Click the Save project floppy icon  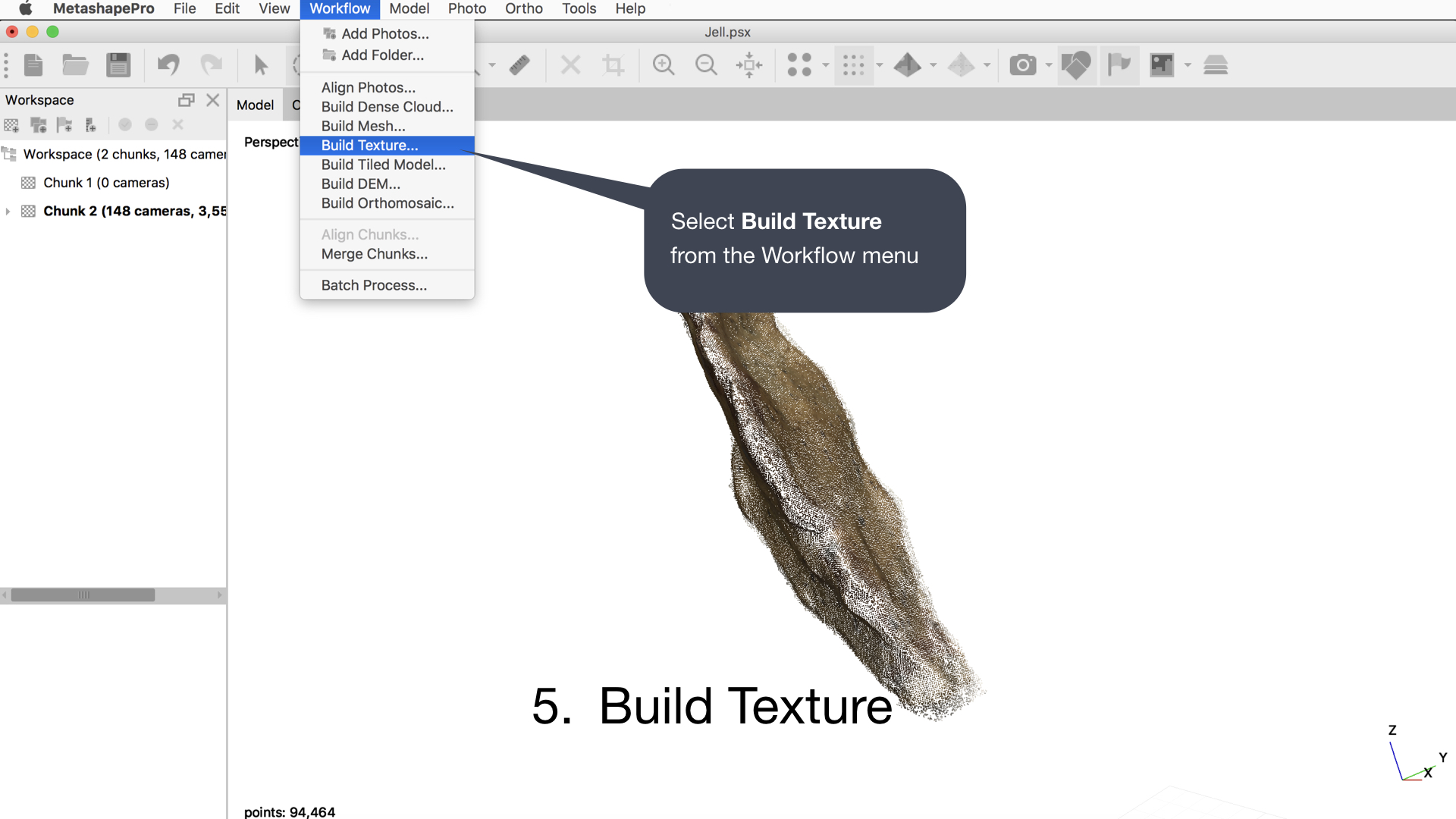[118, 65]
